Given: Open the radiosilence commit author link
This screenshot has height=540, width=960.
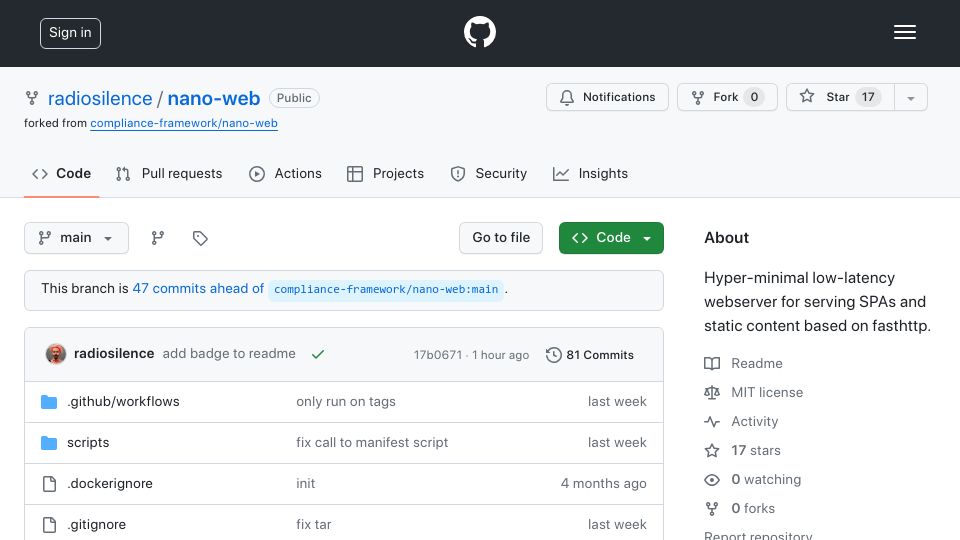Looking at the screenshot, I should [114, 354].
